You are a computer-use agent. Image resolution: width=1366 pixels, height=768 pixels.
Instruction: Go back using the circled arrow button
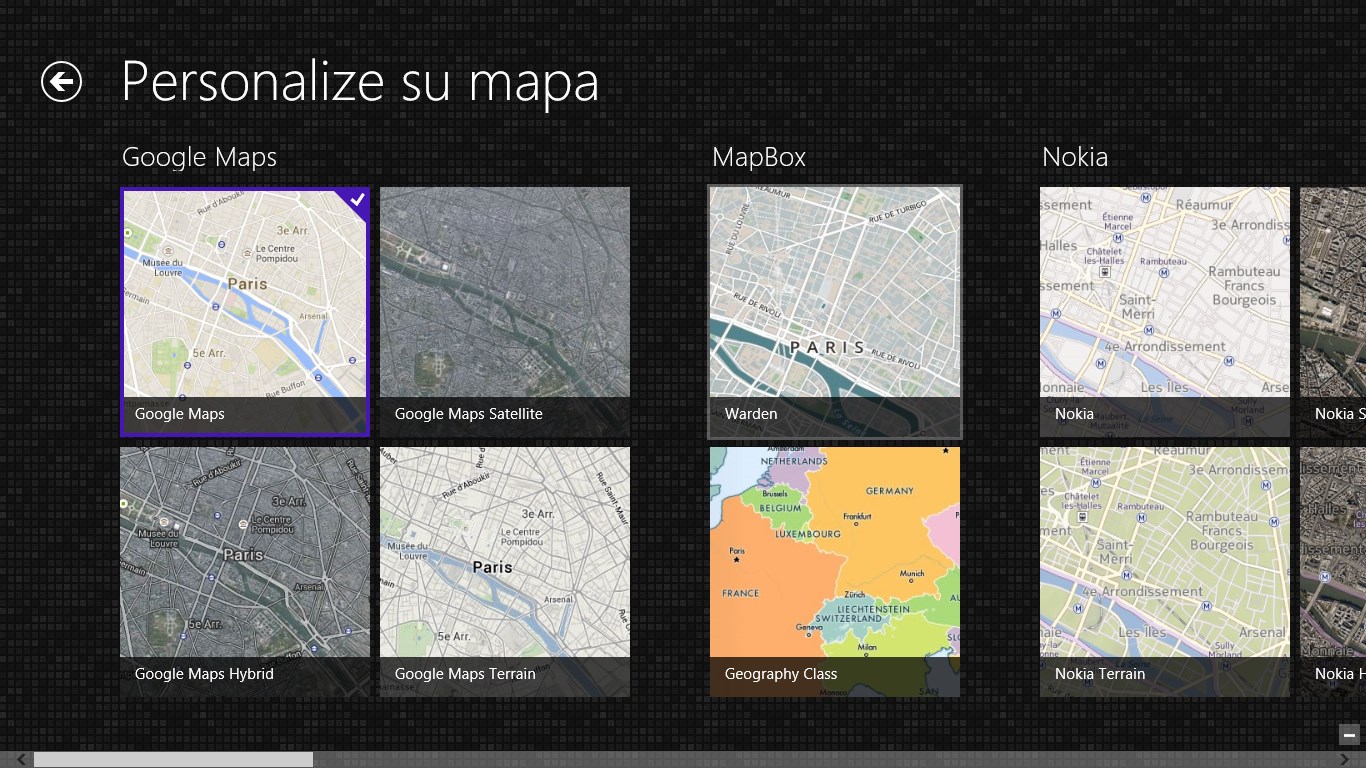click(x=61, y=82)
